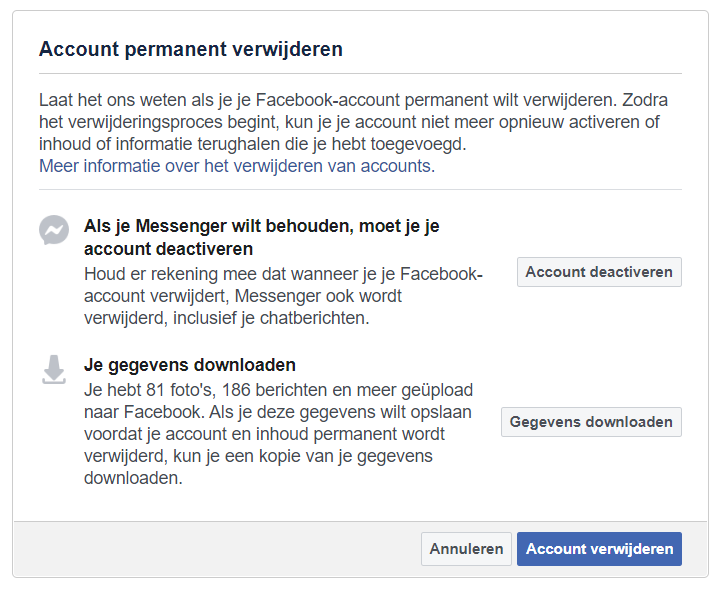This screenshot has width=719, height=590.
Task: Click heading 'Je gegevens downloaden'
Action: (190, 365)
